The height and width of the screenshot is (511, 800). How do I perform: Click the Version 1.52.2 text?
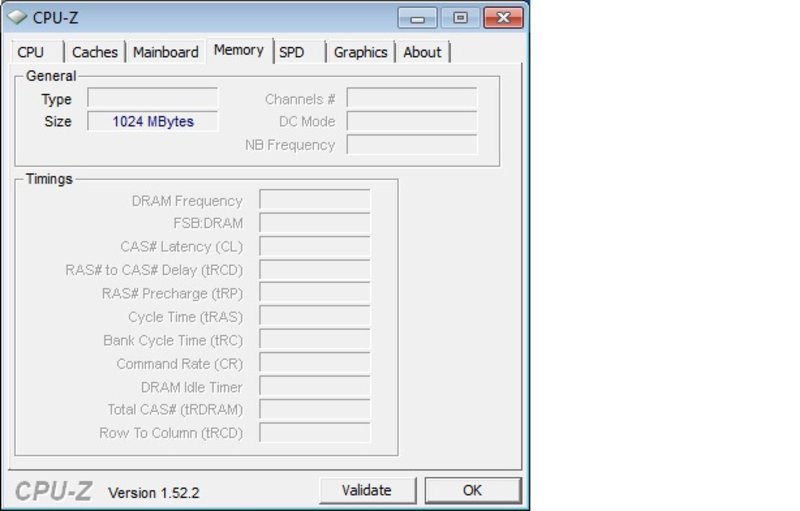click(x=154, y=493)
